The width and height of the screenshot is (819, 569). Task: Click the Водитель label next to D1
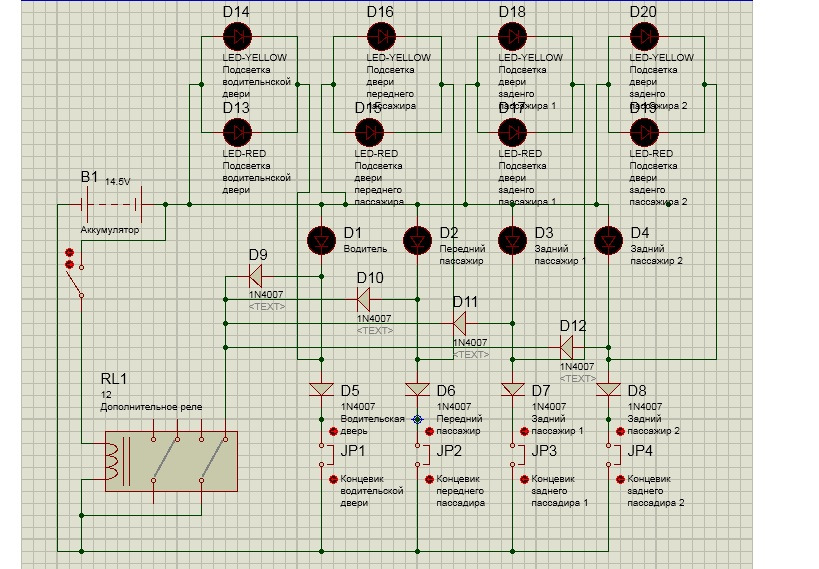[365, 249]
